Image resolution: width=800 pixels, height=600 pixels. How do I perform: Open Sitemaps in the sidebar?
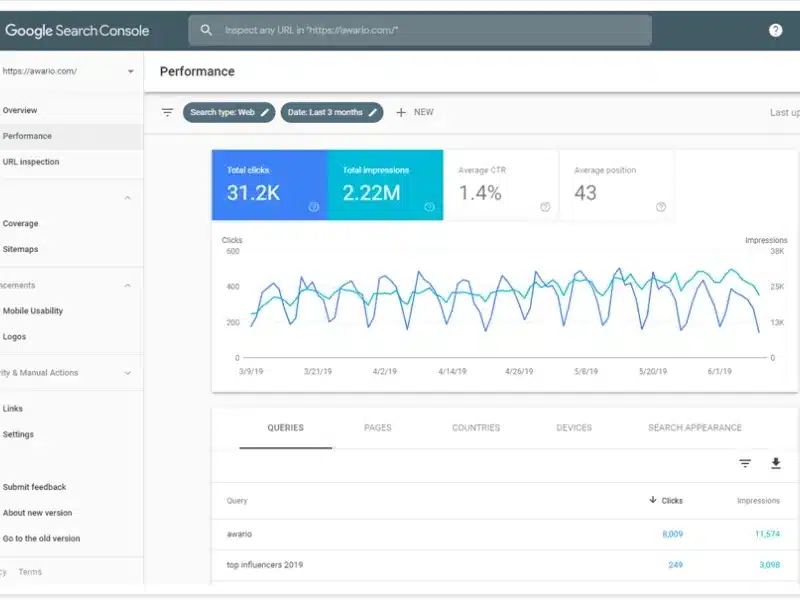coord(20,249)
